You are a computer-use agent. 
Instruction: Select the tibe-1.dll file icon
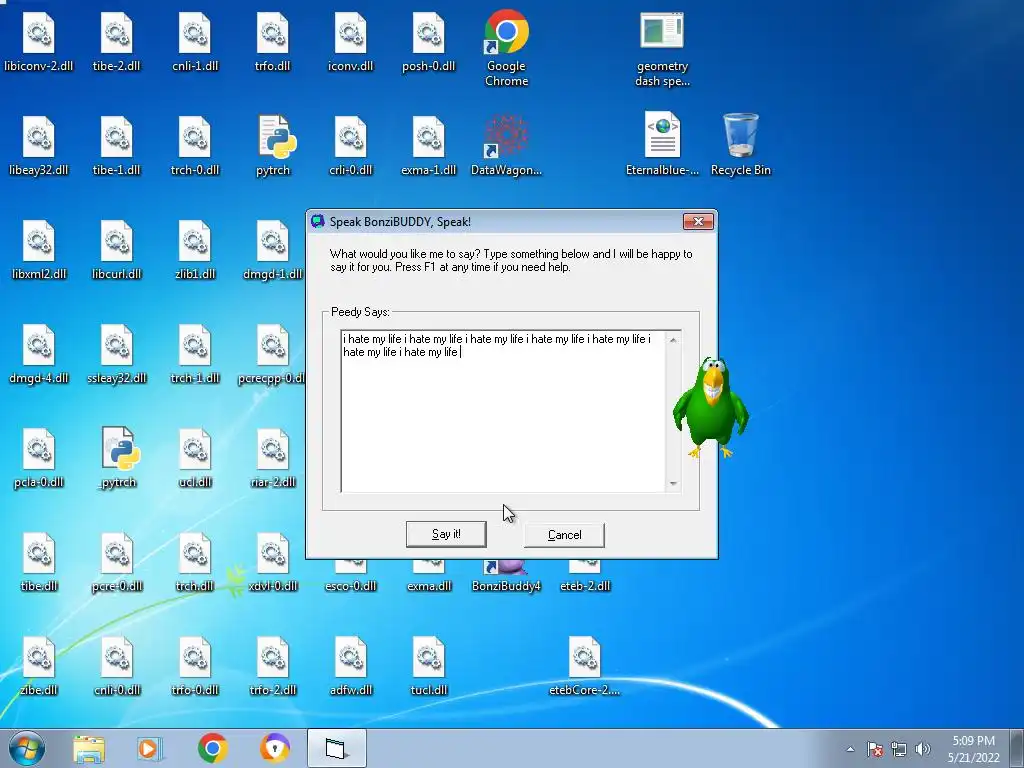pos(116,144)
